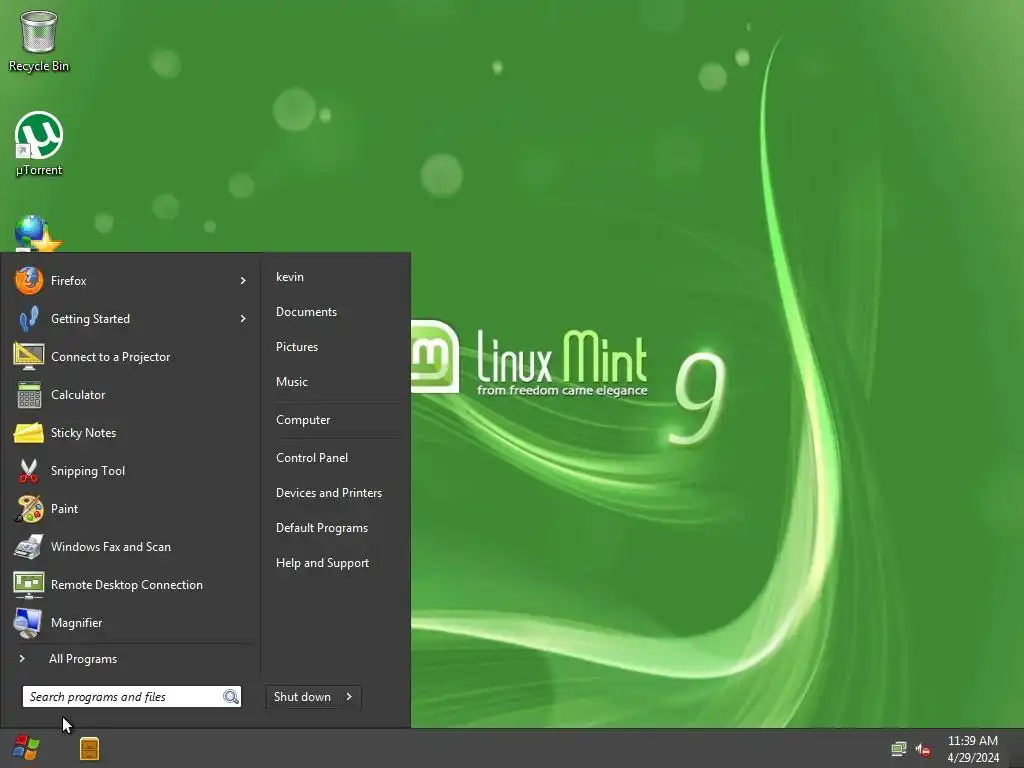Click the search magnifying glass icon
The height and width of the screenshot is (768, 1024).
[231, 697]
